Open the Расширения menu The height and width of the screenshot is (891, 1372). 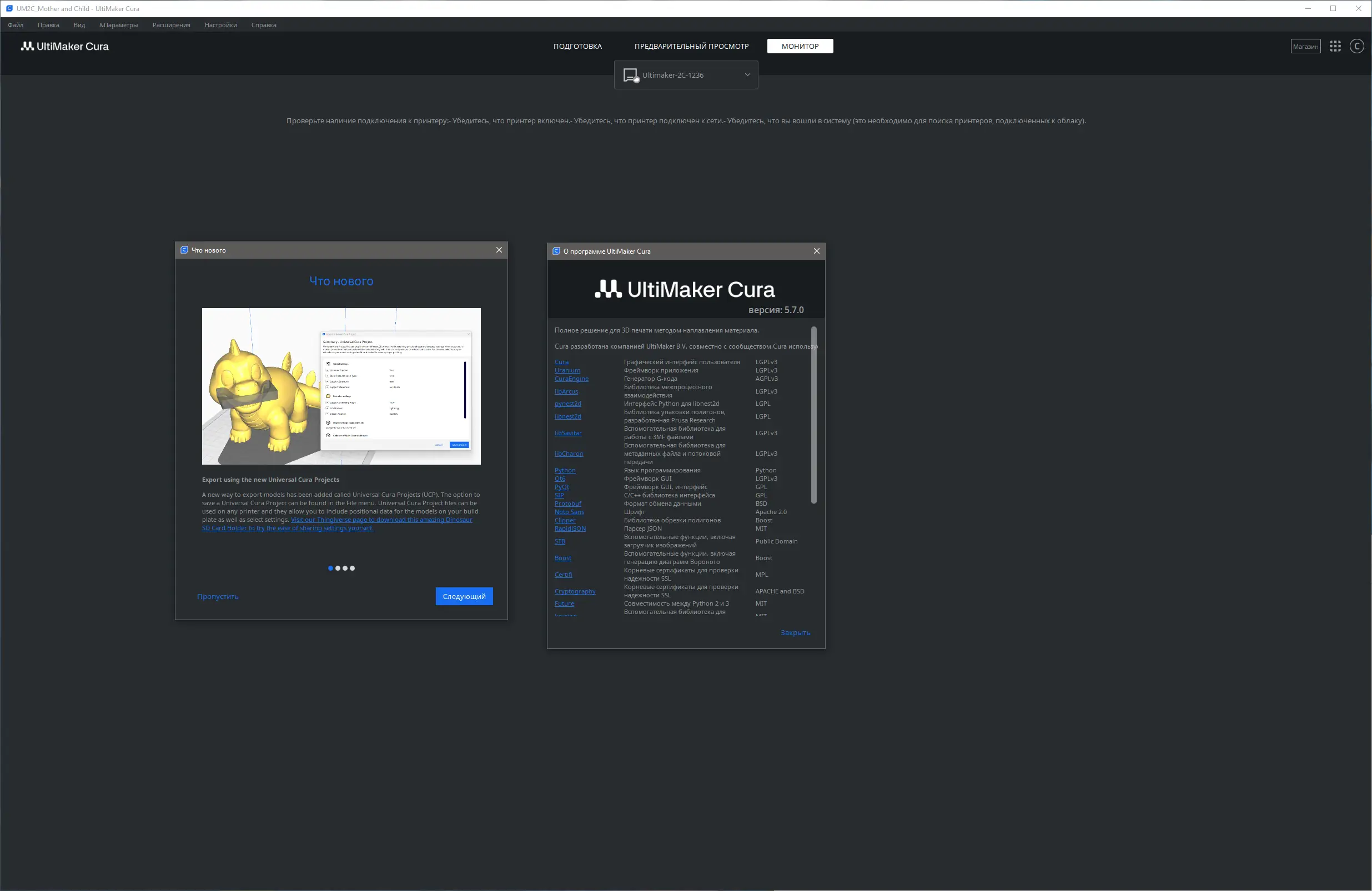171,26
